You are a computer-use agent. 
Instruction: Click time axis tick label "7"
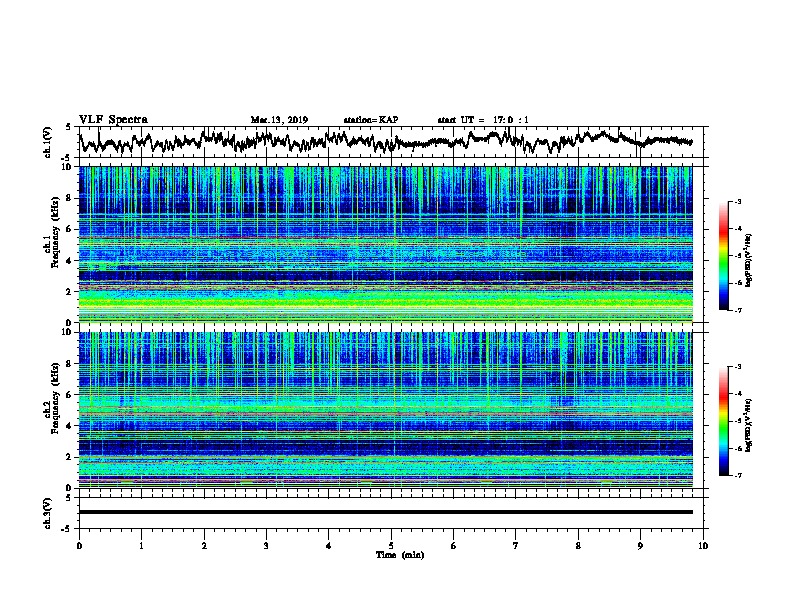pos(516,546)
